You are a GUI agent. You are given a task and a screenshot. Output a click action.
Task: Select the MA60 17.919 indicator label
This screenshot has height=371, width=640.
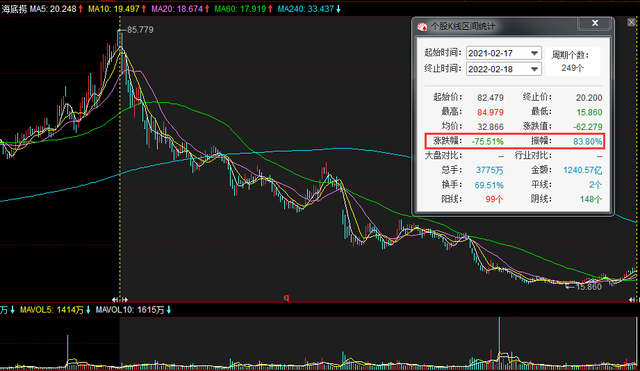[x=240, y=9]
